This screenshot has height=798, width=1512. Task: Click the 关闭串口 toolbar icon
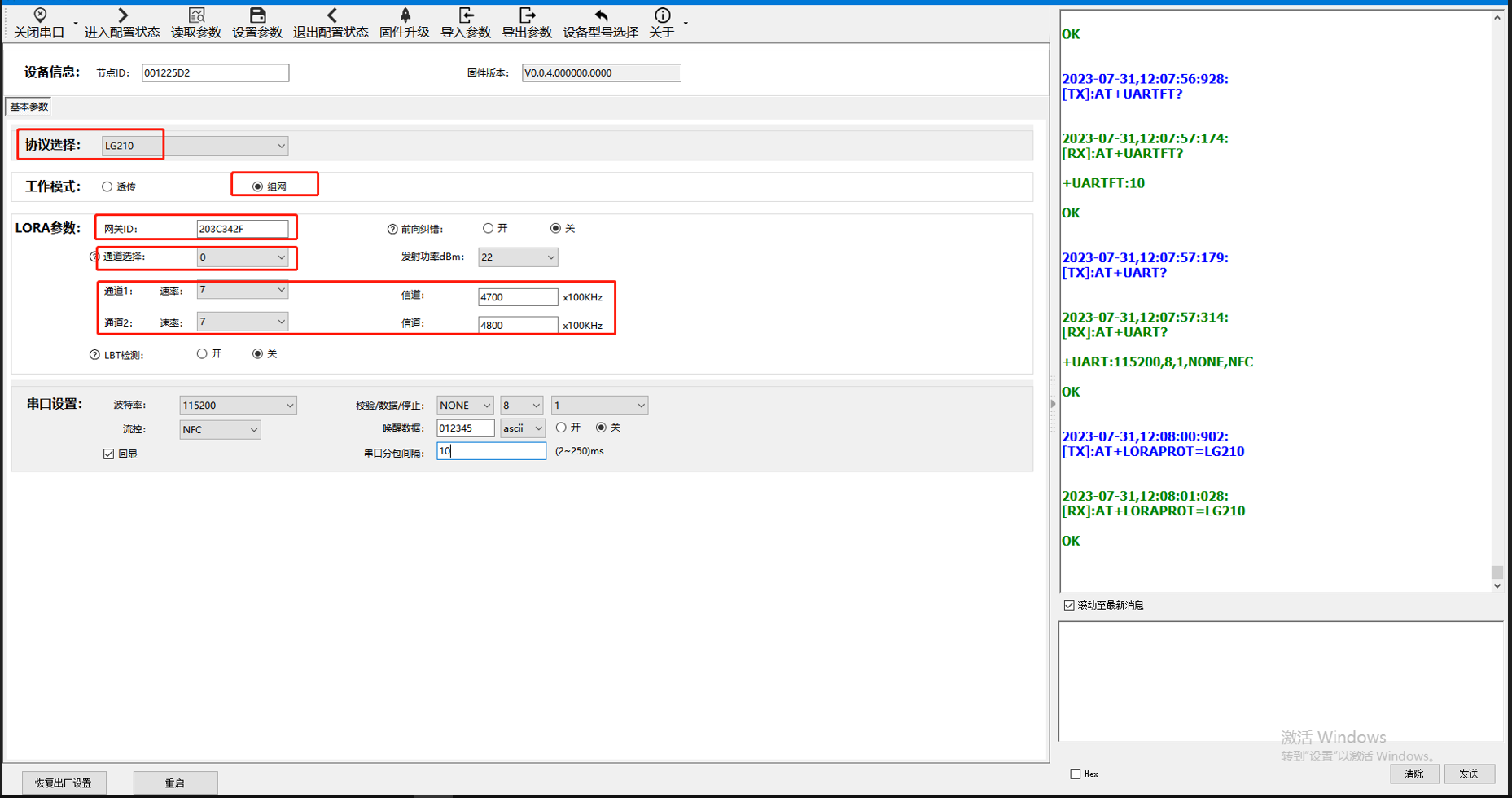pyautogui.click(x=39, y=23)
